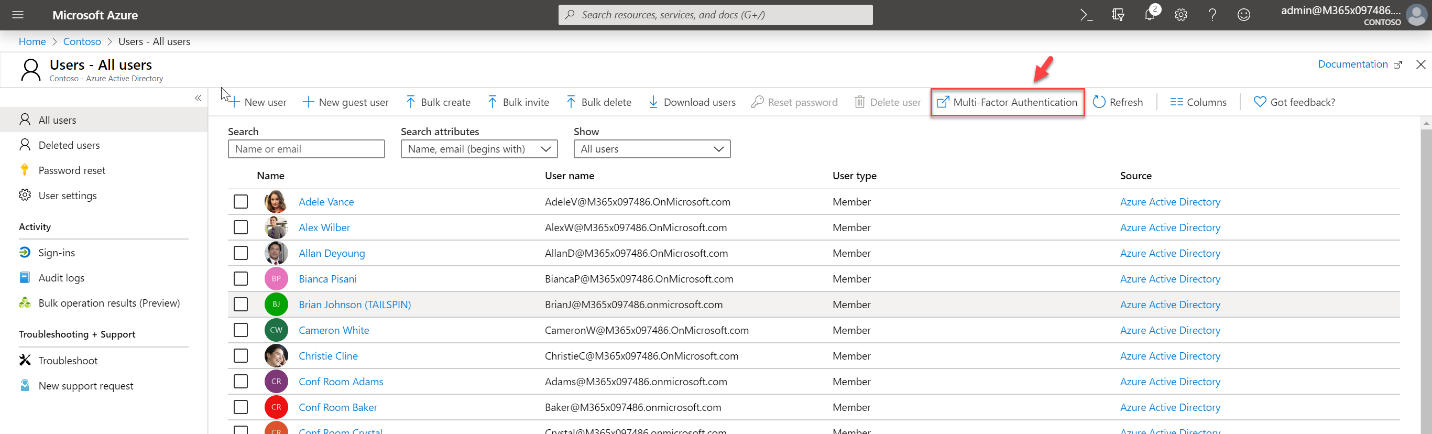Click Got feedback?
Screen dimensions: 1432x434
(x=1294, y=102)
